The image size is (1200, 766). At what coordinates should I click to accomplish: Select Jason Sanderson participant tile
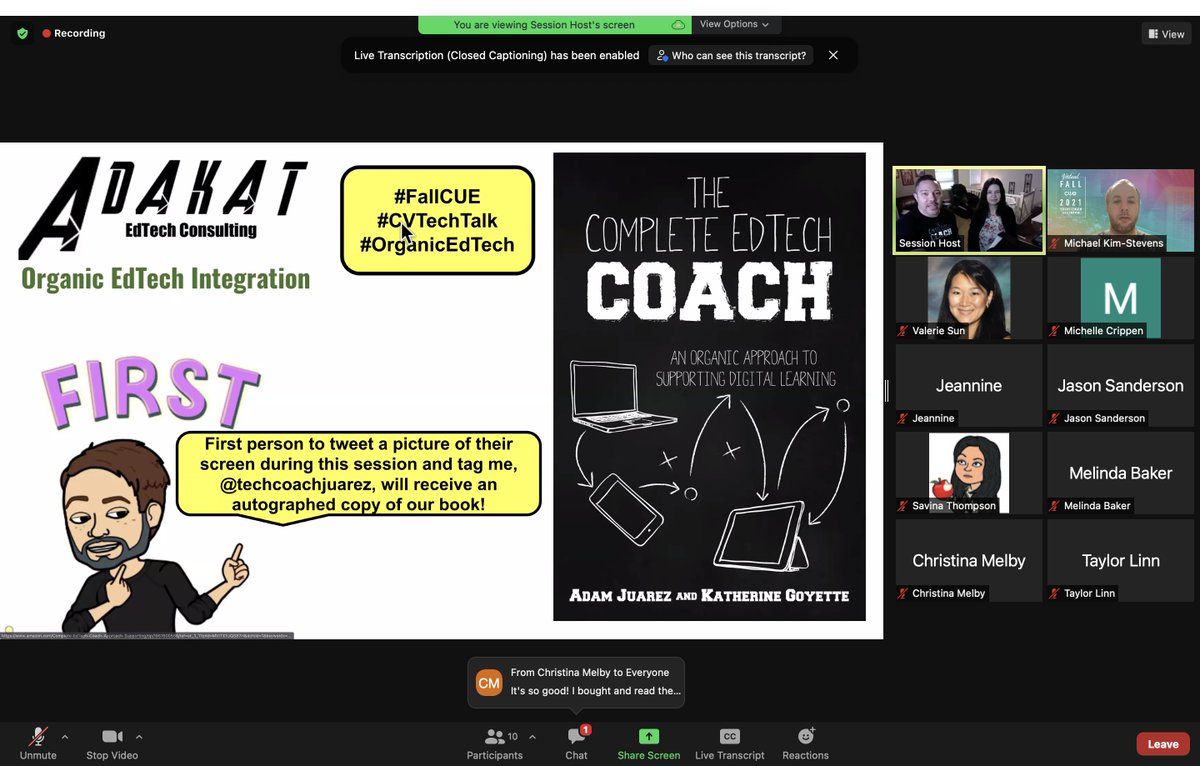pos(1120,386)
